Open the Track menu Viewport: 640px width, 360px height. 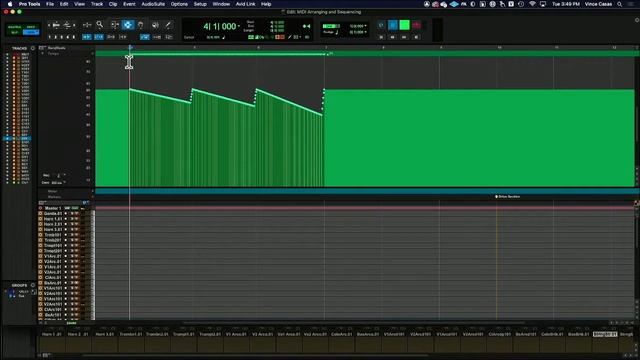coord(97,4)
